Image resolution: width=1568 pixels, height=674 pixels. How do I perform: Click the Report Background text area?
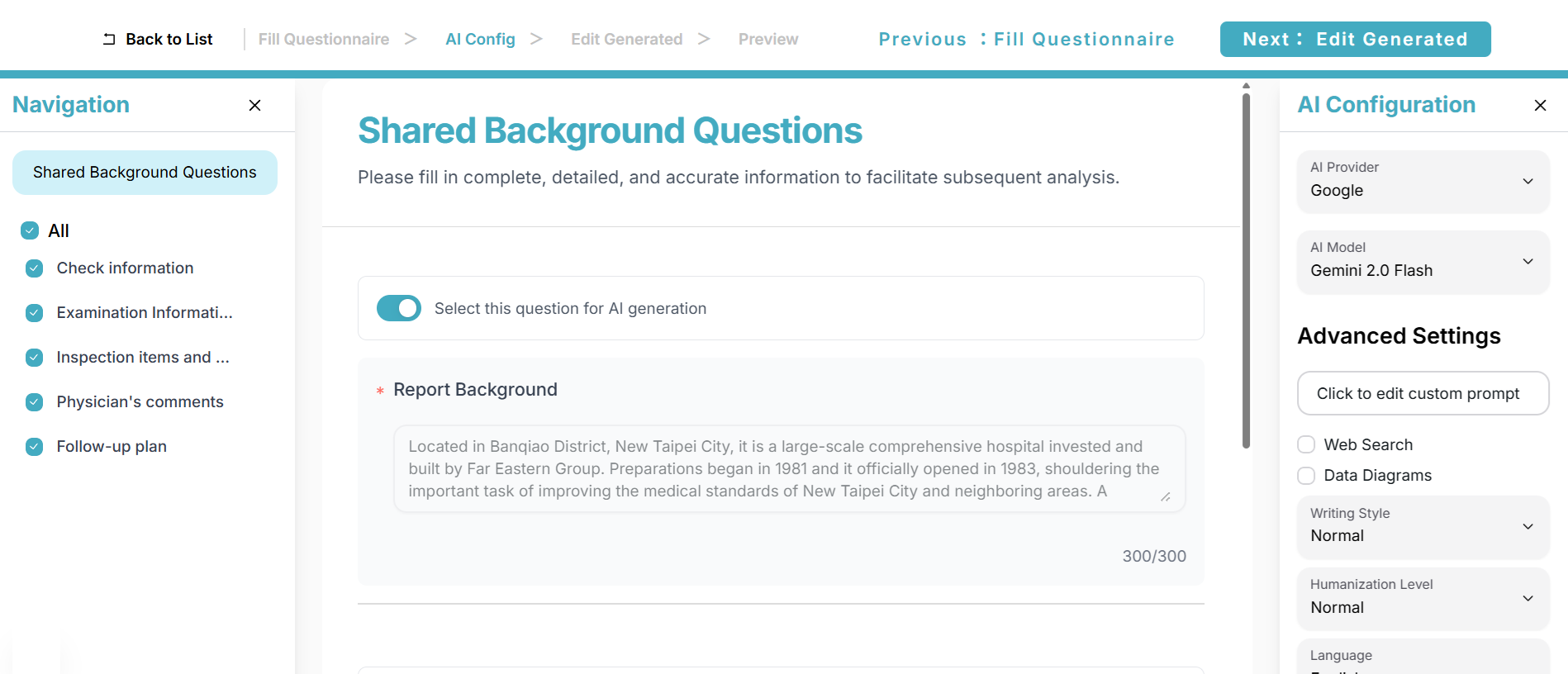789,468
